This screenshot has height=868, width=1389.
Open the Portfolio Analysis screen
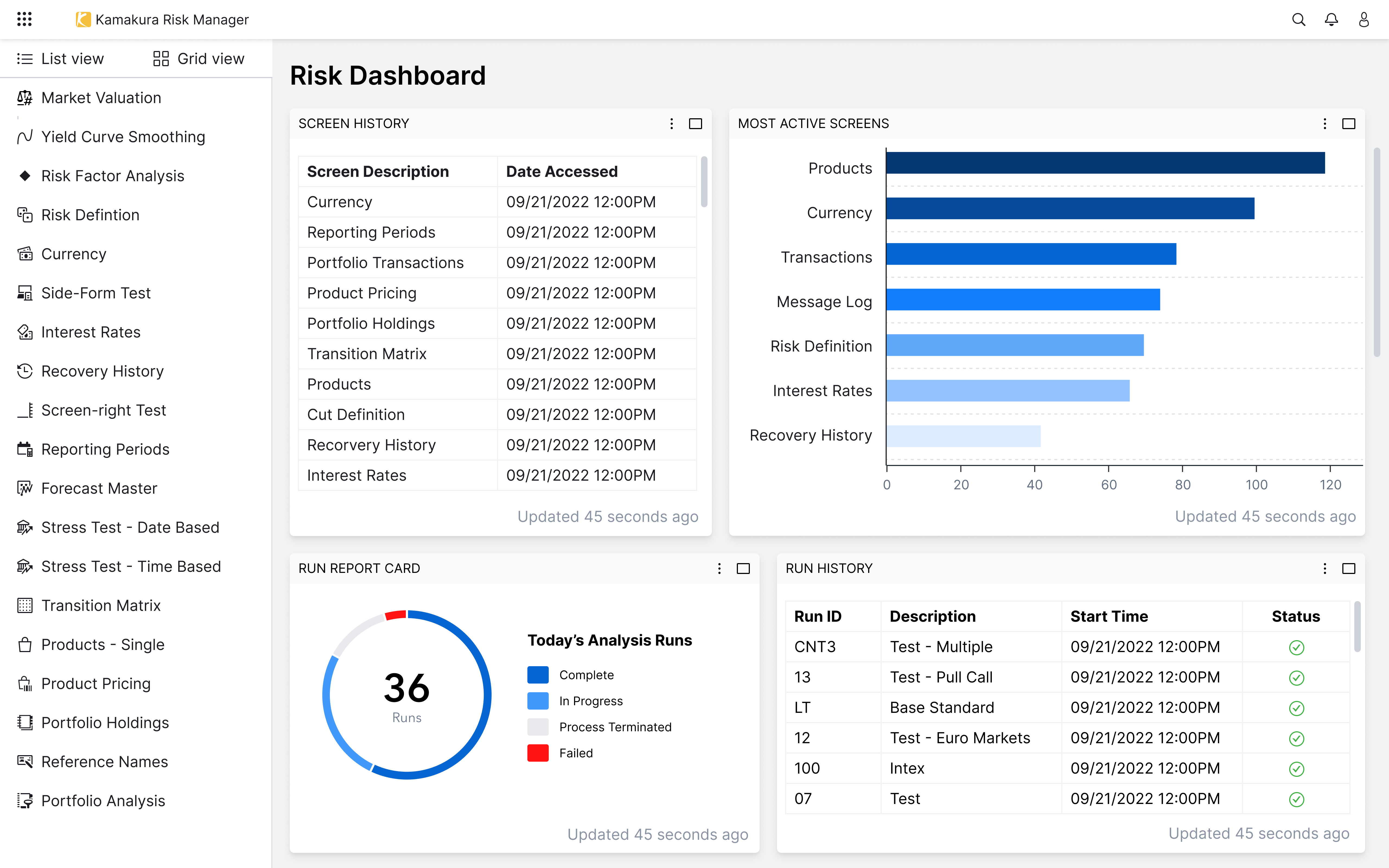pos(103,800)
